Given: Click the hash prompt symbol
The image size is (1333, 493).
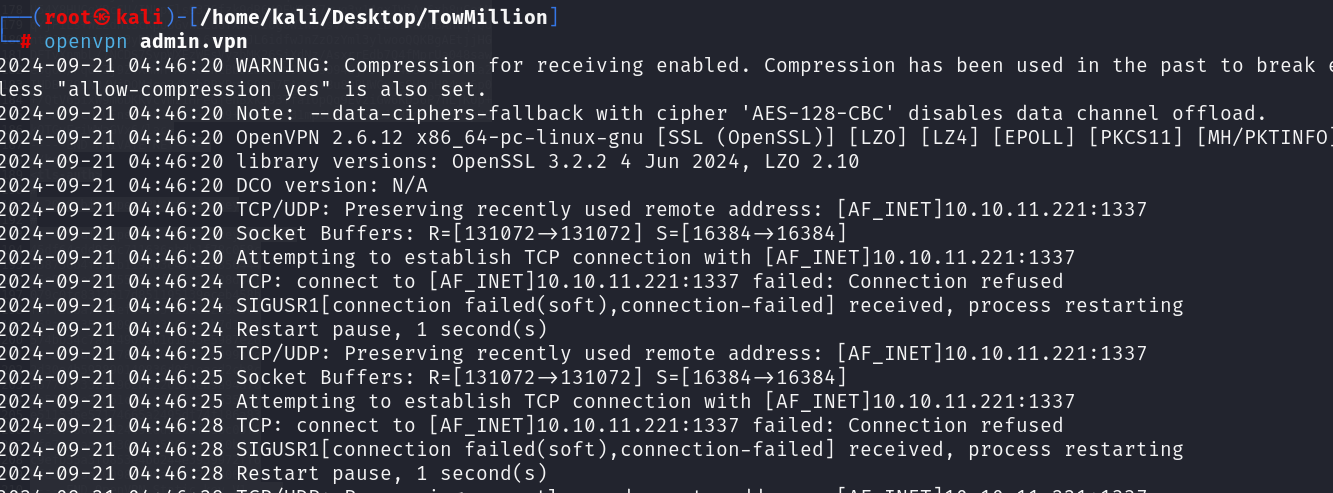Looking at the screenshot, I should click(26, 42).
